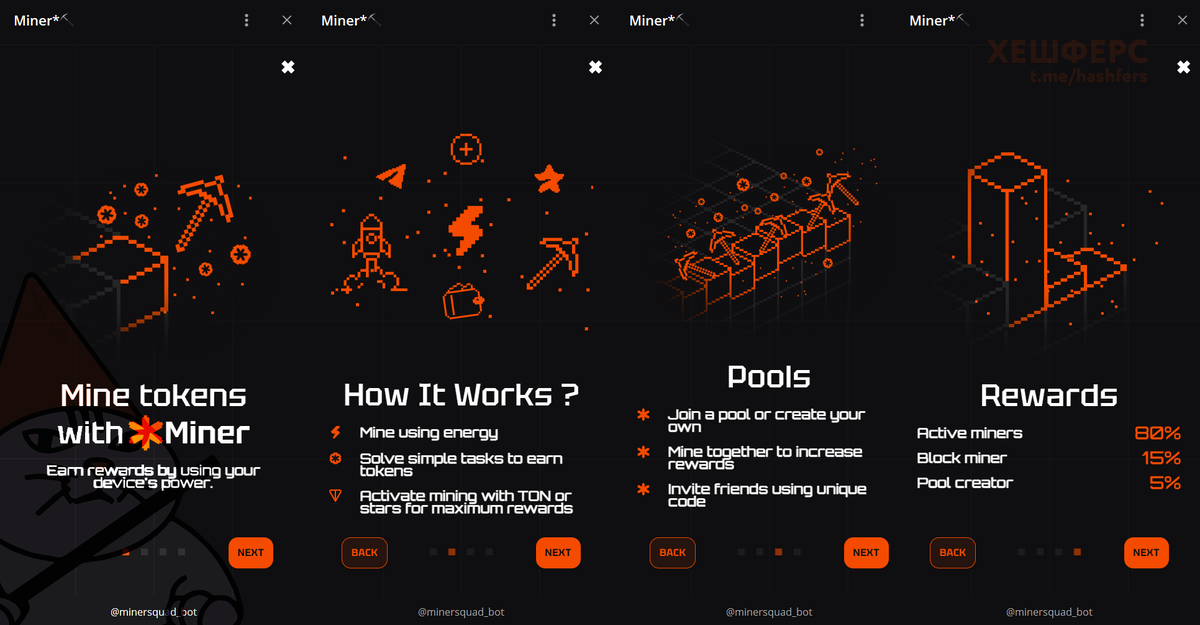Click NEXT on the Rewards screen

[1146, 552]
